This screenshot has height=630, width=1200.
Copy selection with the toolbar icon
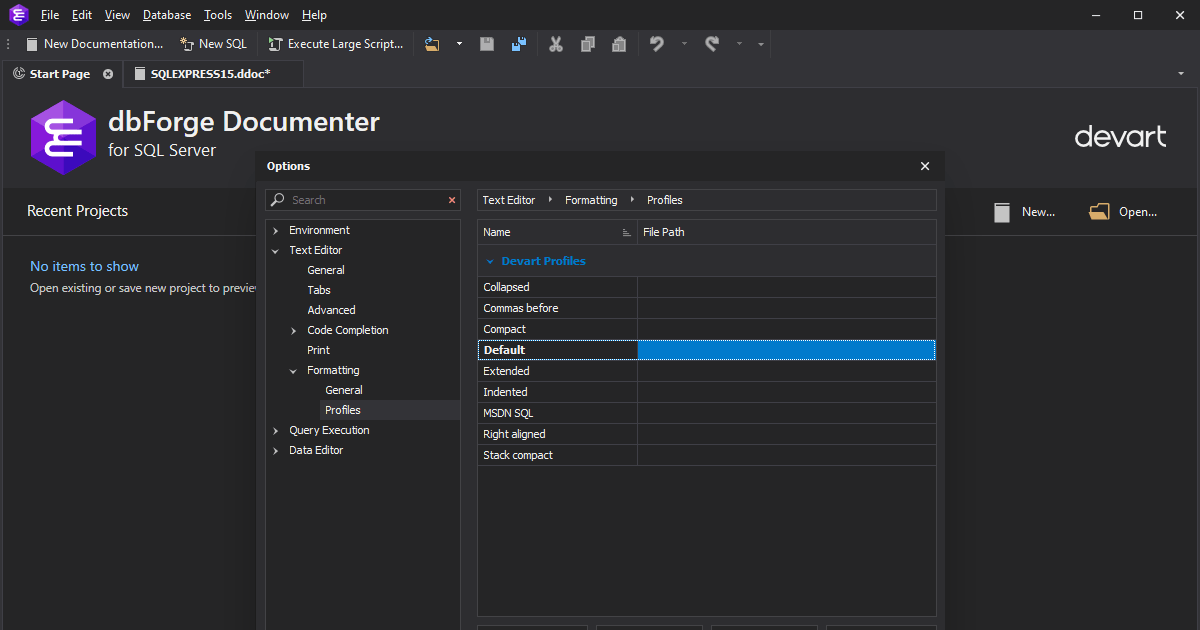[588, 44]
